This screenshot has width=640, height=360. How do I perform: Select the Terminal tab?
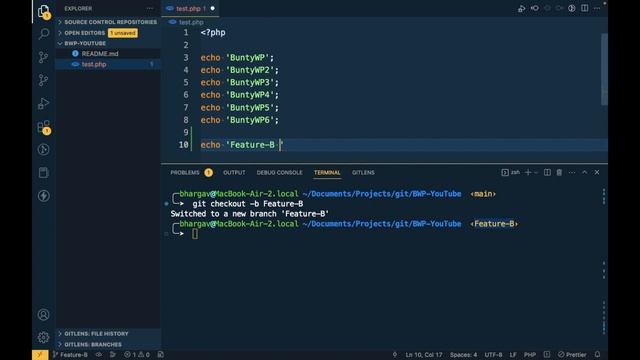click(x=327, y=173)
